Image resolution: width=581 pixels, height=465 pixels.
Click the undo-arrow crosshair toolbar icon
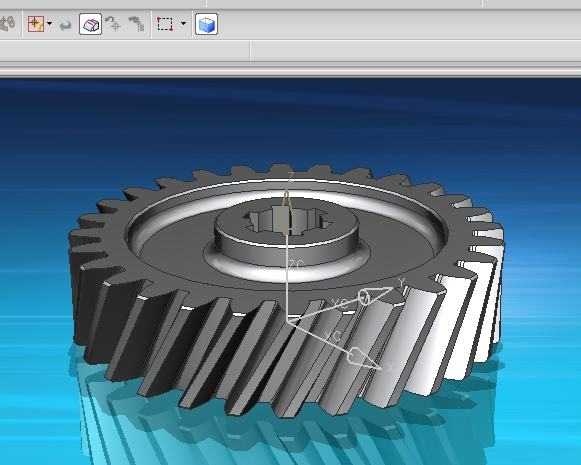(113, 24)
